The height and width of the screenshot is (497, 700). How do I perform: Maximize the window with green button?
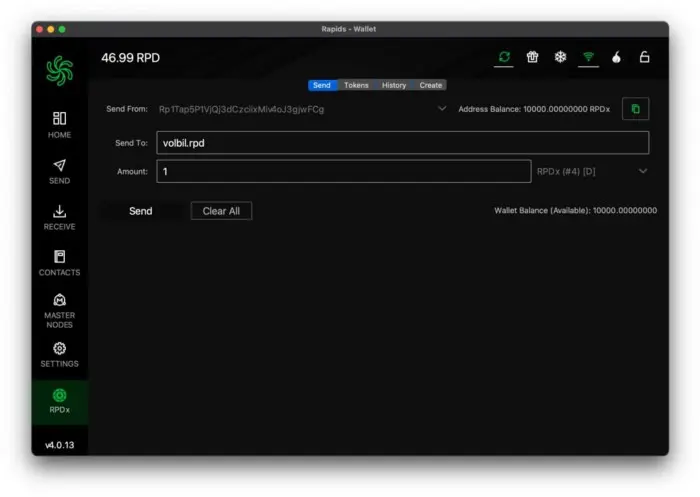(62, 29)
